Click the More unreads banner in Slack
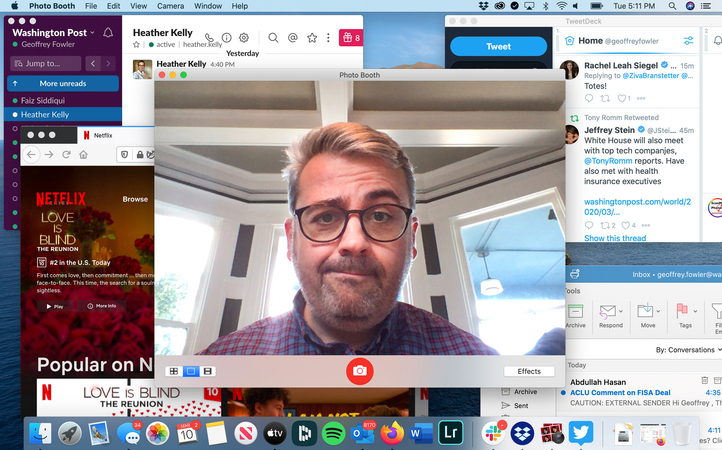 point(62,83)
